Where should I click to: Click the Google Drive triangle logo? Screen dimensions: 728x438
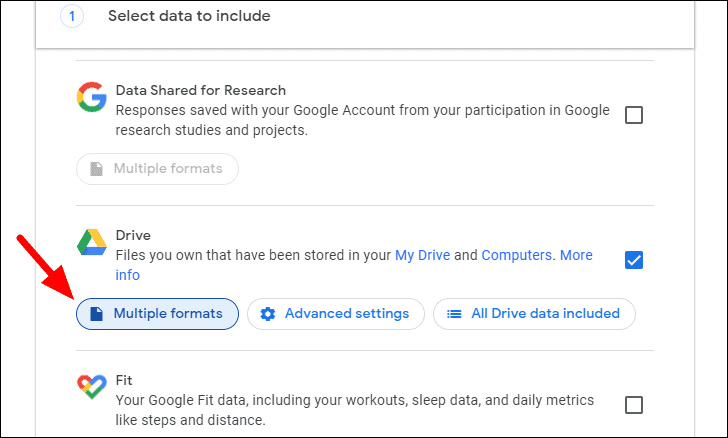click(x=91, y=243)
